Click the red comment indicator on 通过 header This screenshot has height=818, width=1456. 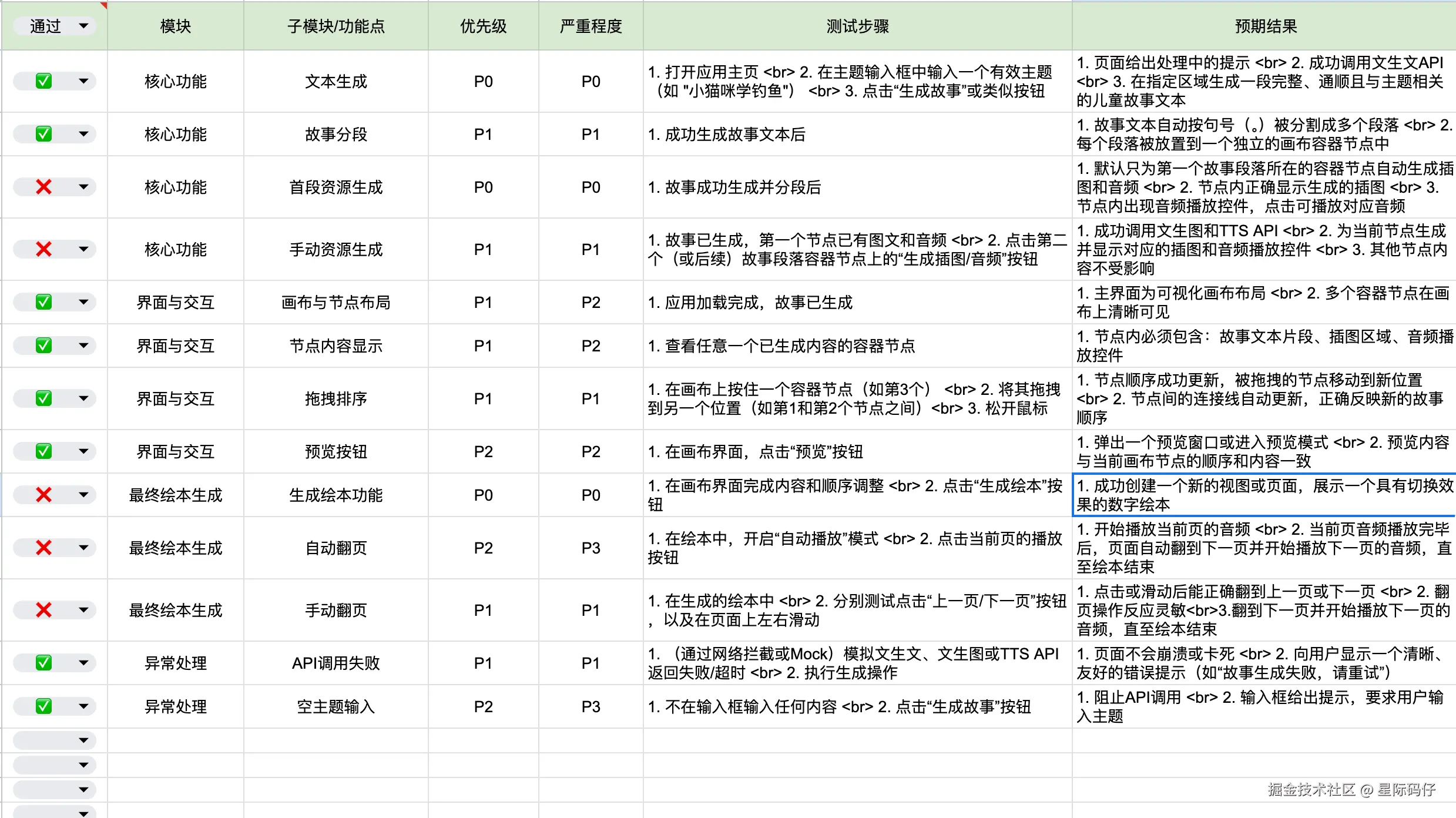point(104,5)
